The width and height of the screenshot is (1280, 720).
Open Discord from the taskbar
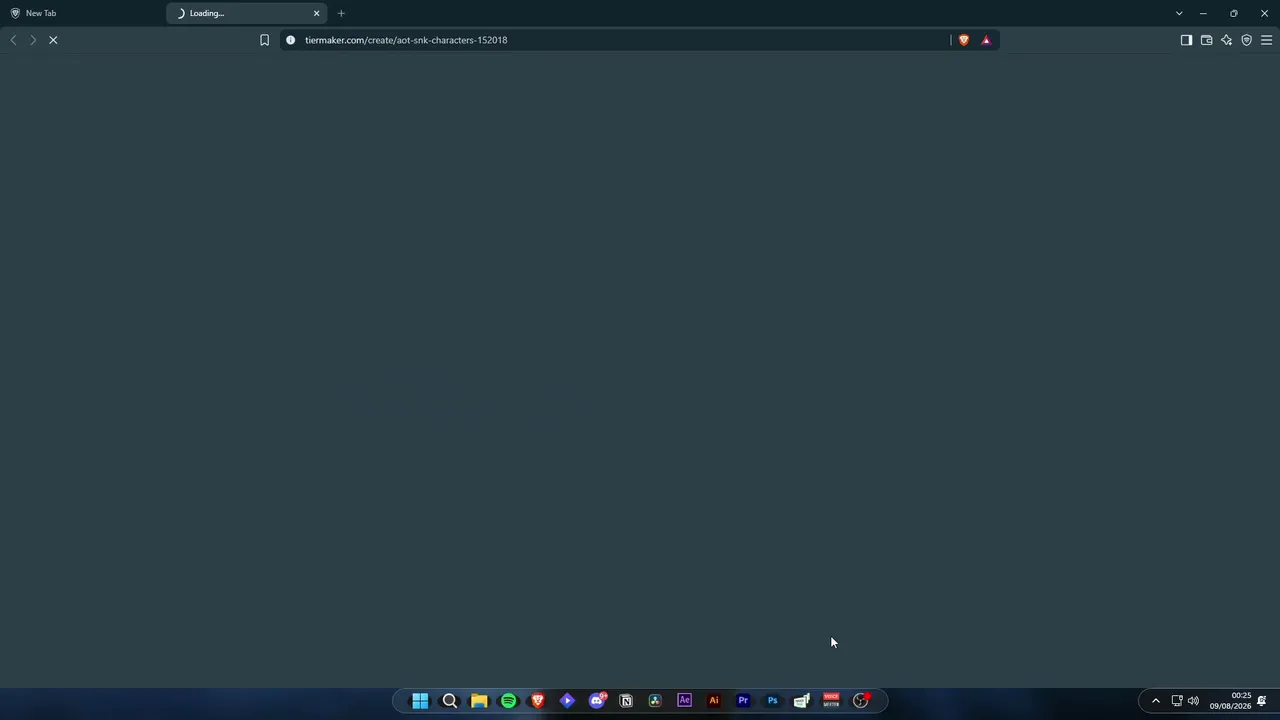597,701
